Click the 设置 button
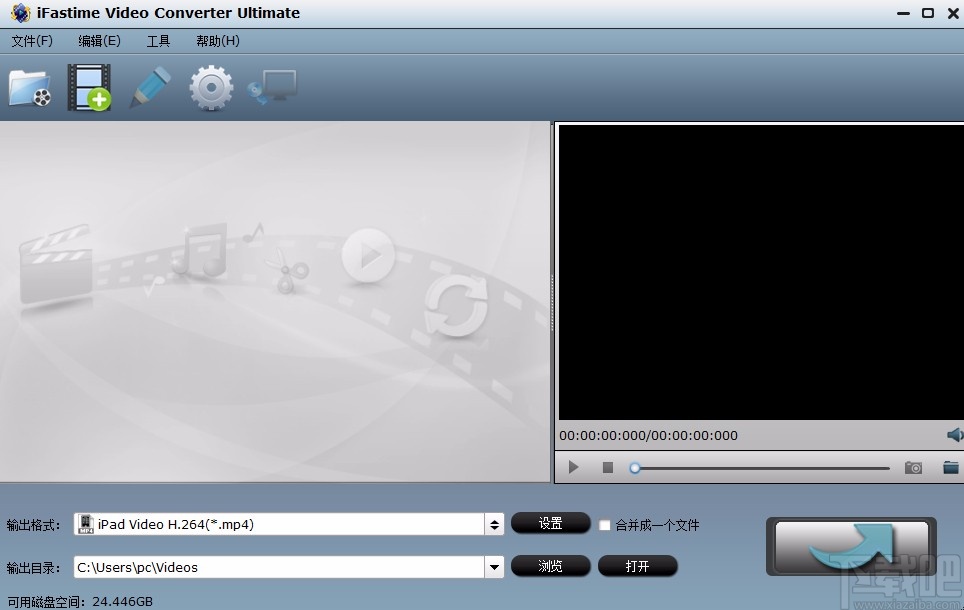The image size is (964, 610). click(x=550, y=523)
